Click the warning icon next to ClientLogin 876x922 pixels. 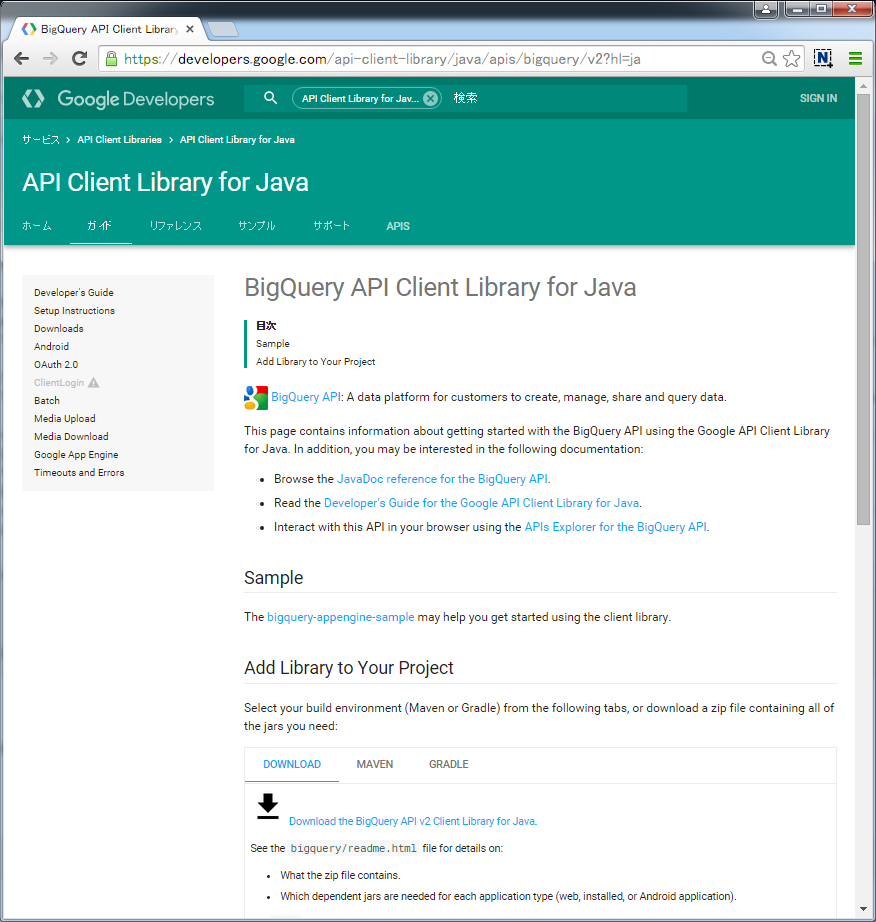pos(95,382)
